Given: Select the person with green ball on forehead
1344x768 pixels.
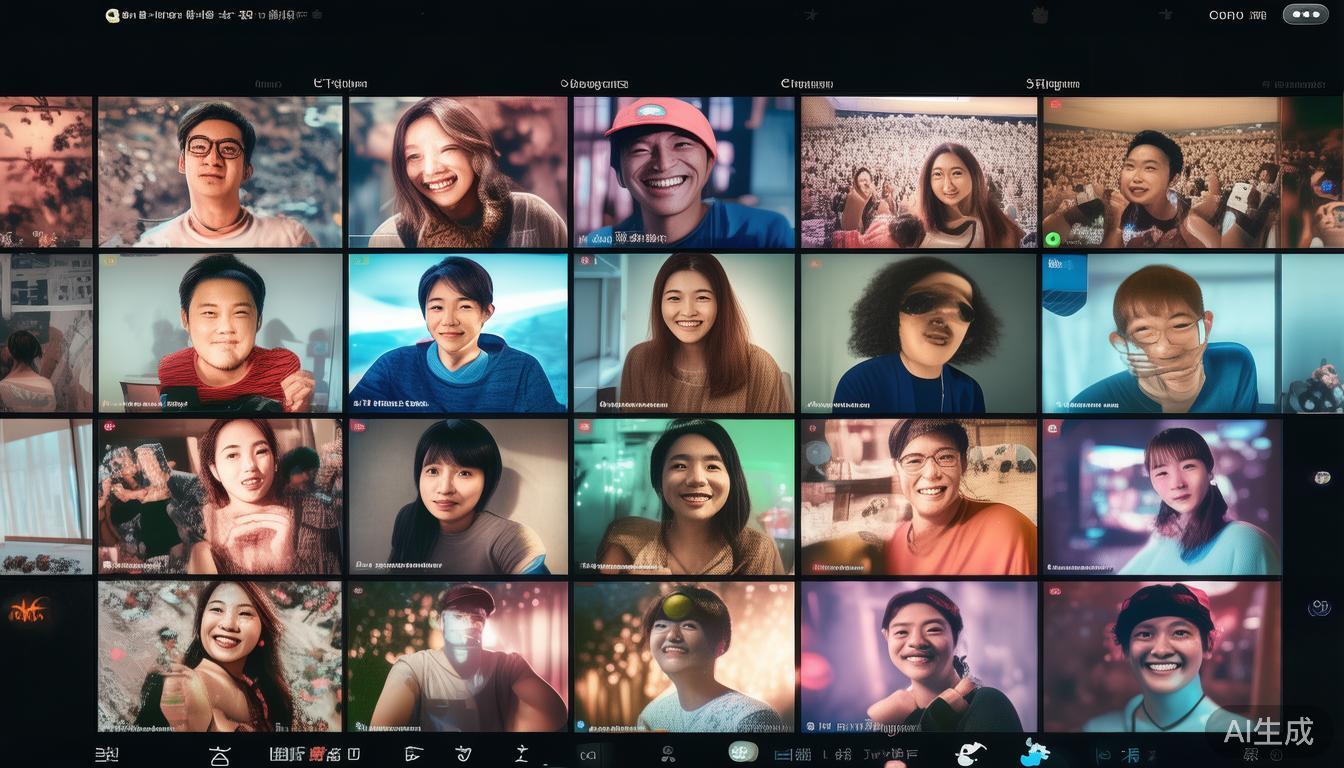Looking at the screenshot, I should click(684, 657).
